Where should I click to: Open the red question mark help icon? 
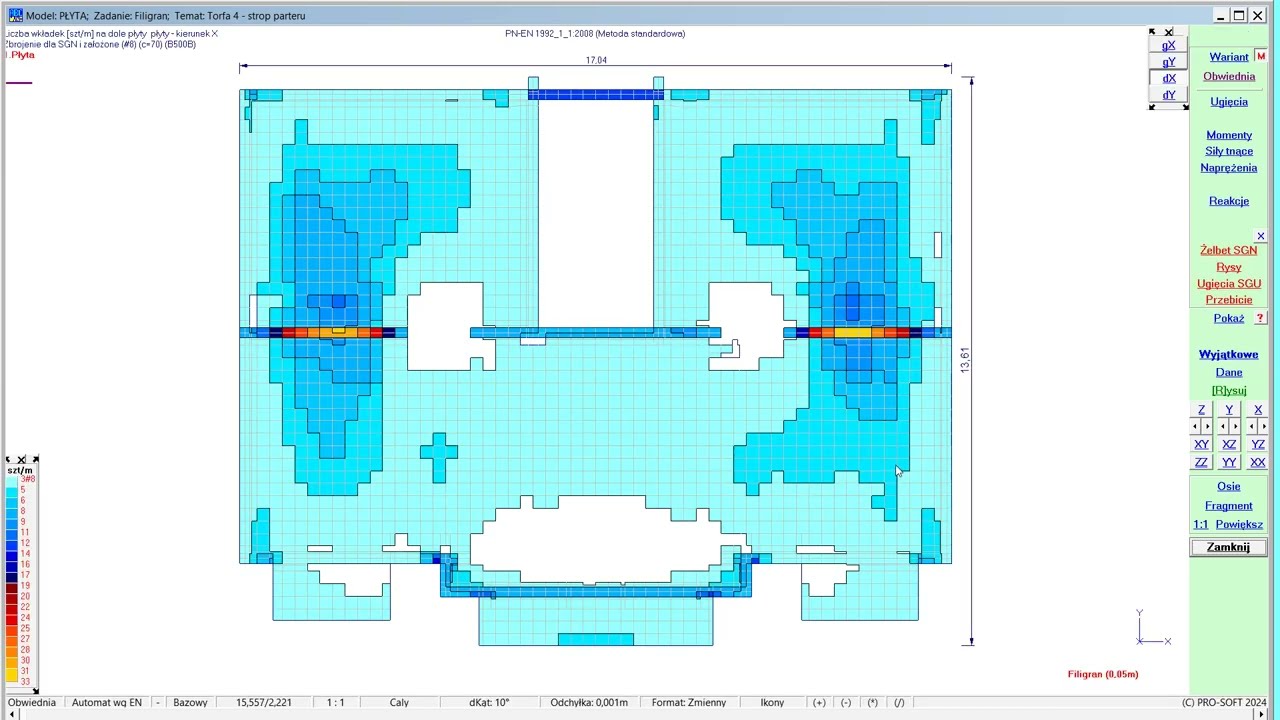(x=1260, y=318)
